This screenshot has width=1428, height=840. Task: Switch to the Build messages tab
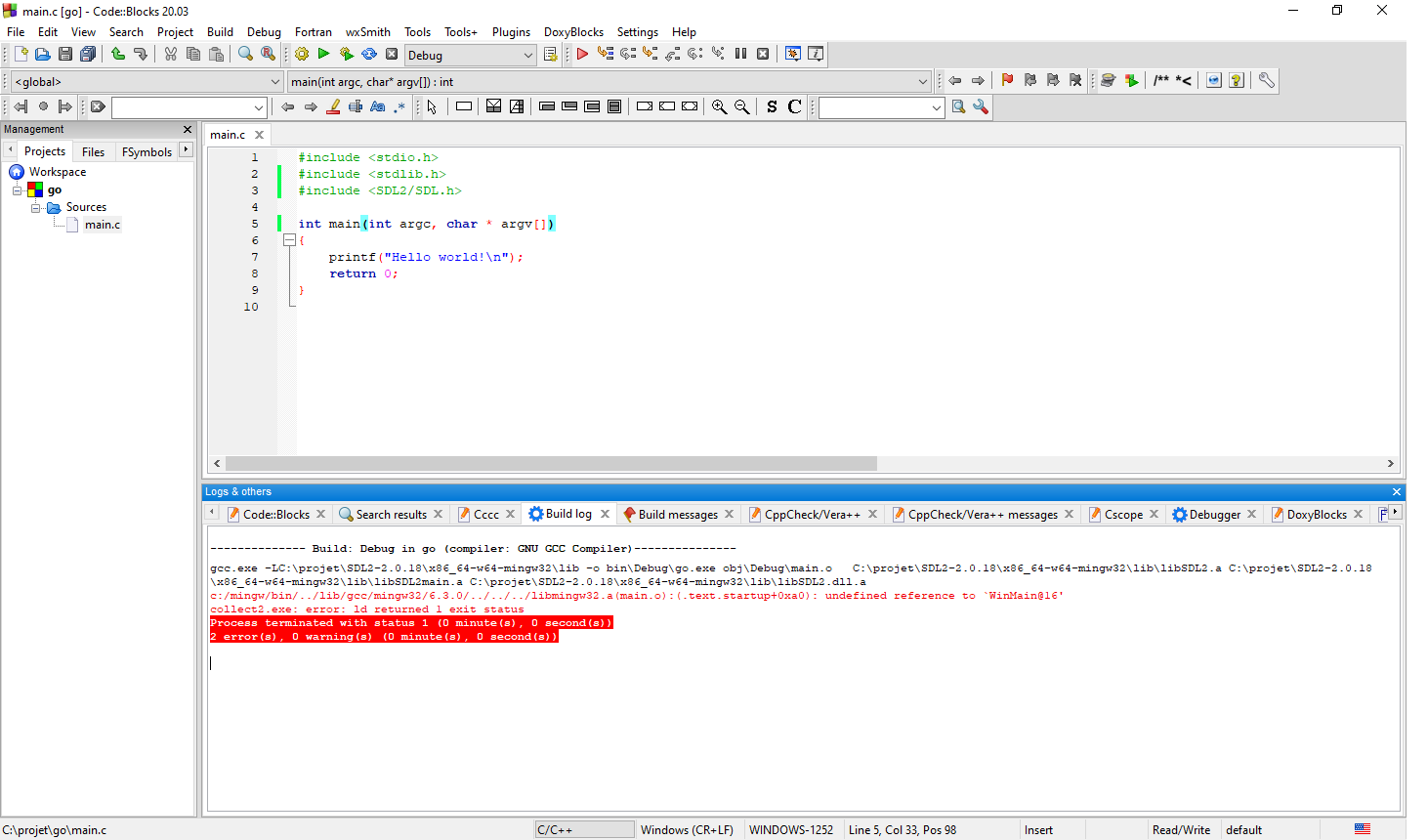tap(677, 513)
